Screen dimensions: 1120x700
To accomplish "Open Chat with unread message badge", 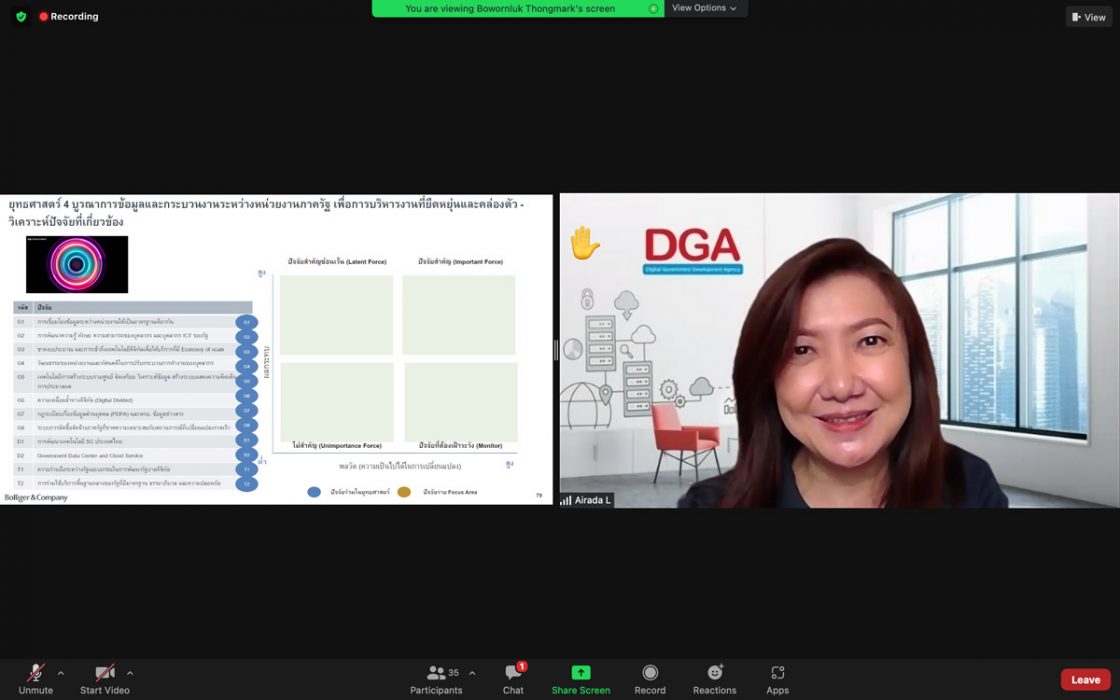I will pos(514,679).
